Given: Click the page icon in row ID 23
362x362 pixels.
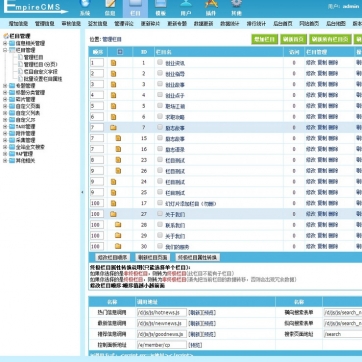Looking at the screenshot, I should pyautogui.click(x=118, y=160).
